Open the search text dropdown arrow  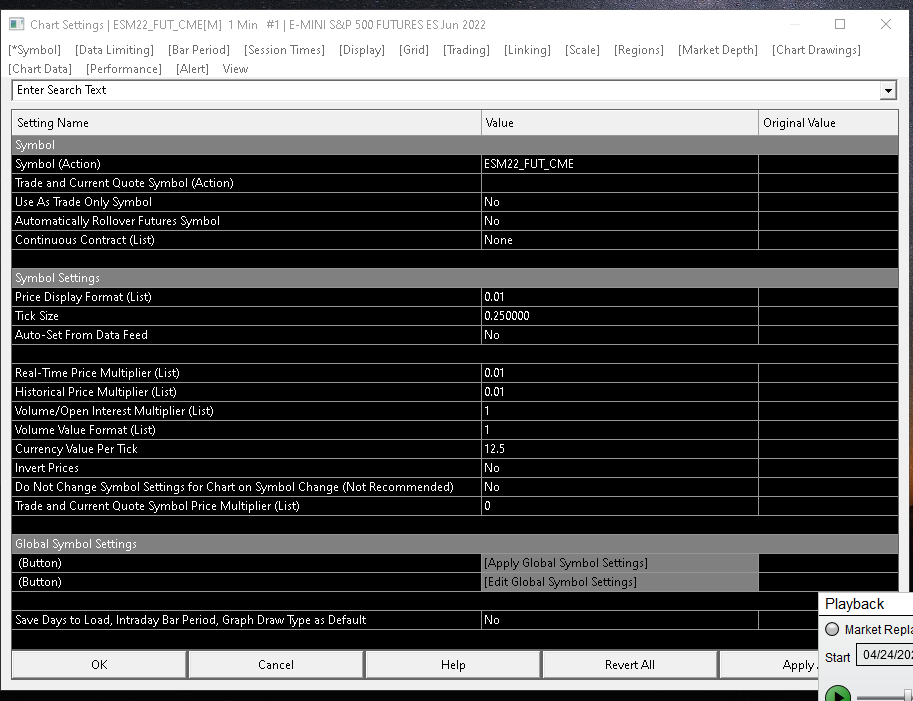pos(888,90)
